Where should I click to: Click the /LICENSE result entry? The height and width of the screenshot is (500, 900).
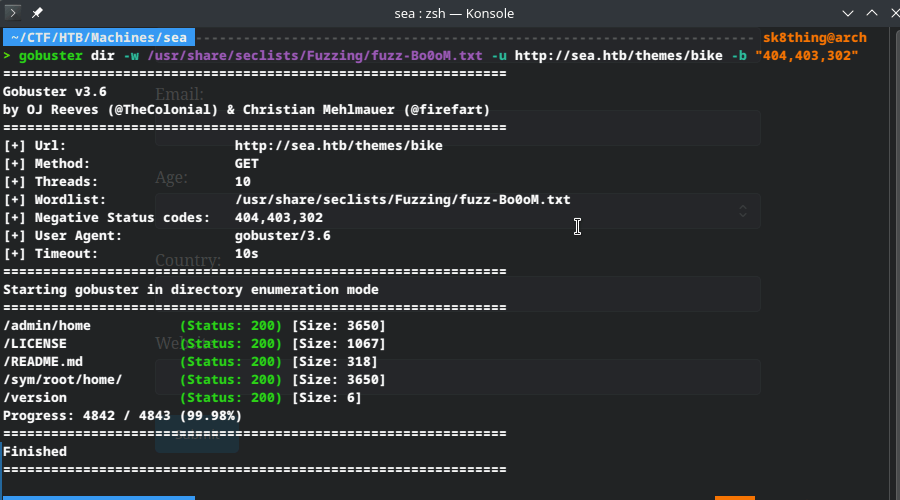[35, 343]
